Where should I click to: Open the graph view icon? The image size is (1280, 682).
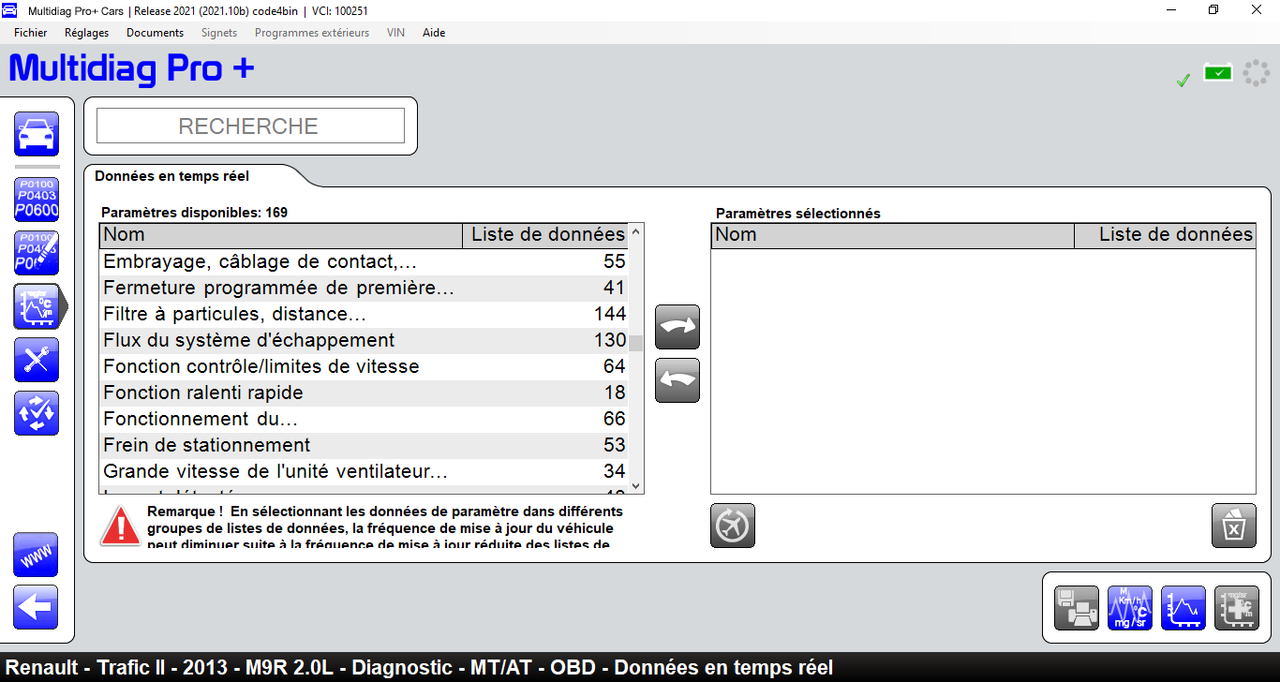[1183, 607]
